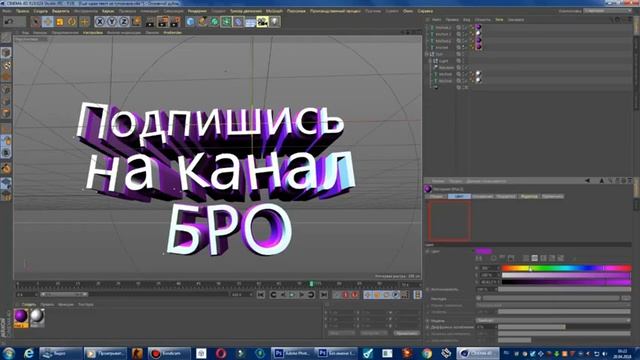Select the HSV color mode icon
640x360 pixels.
click(x=535, y=258)
